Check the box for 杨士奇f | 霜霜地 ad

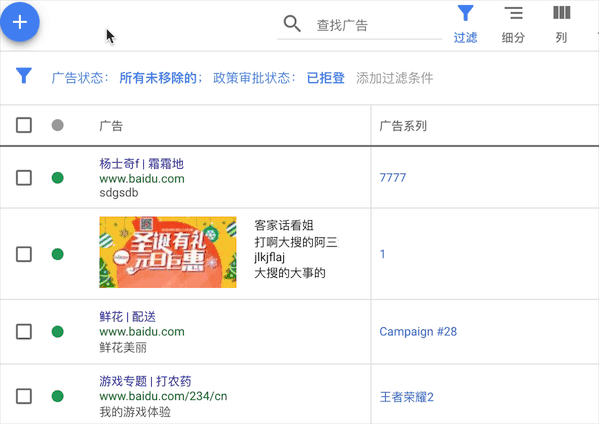click(24, 178)
